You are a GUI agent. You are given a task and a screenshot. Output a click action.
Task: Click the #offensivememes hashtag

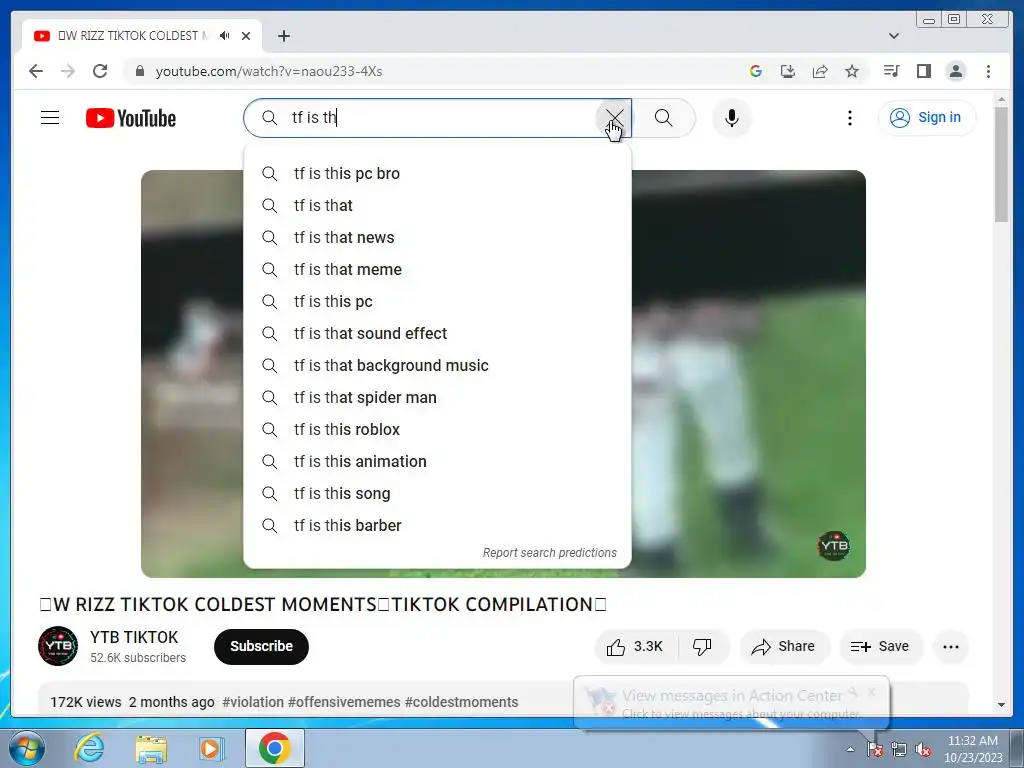(344, 702)
